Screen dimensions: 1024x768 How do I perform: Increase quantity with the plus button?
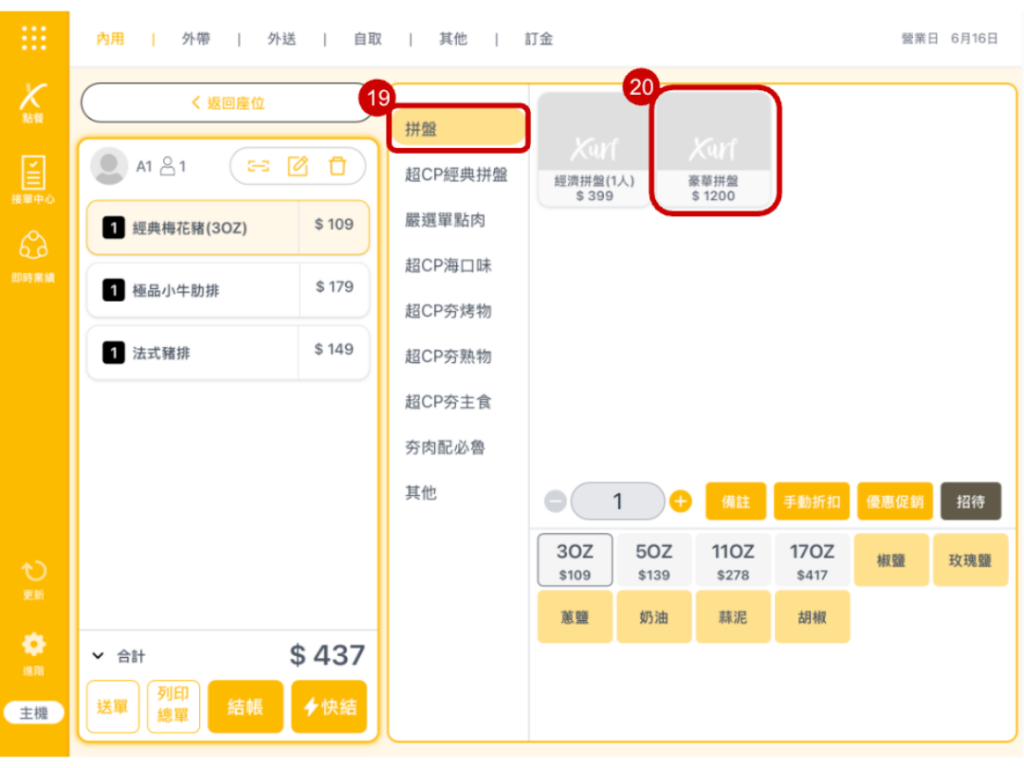click(x=681, y=501)
